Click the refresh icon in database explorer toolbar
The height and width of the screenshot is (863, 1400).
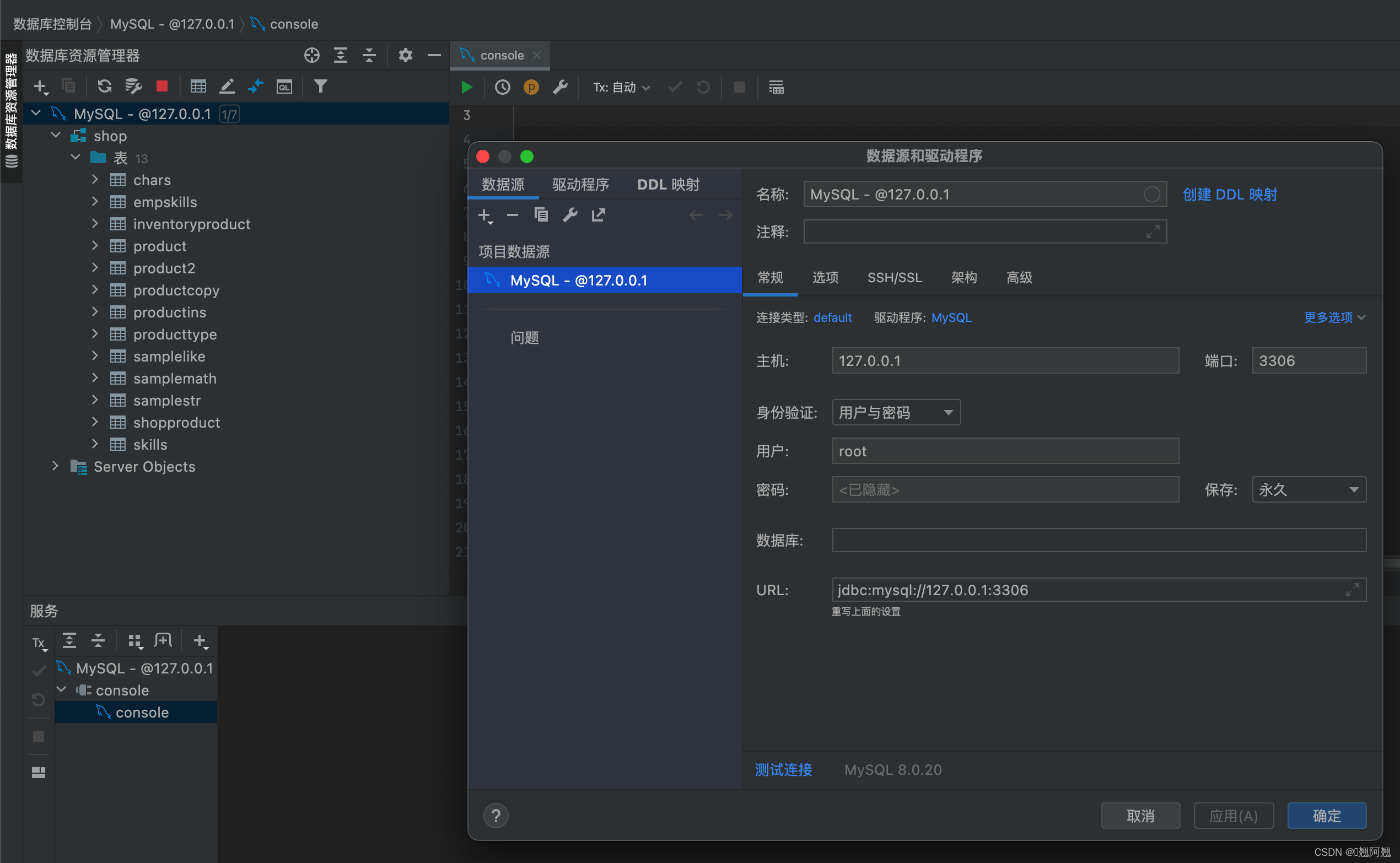[104, 87]
